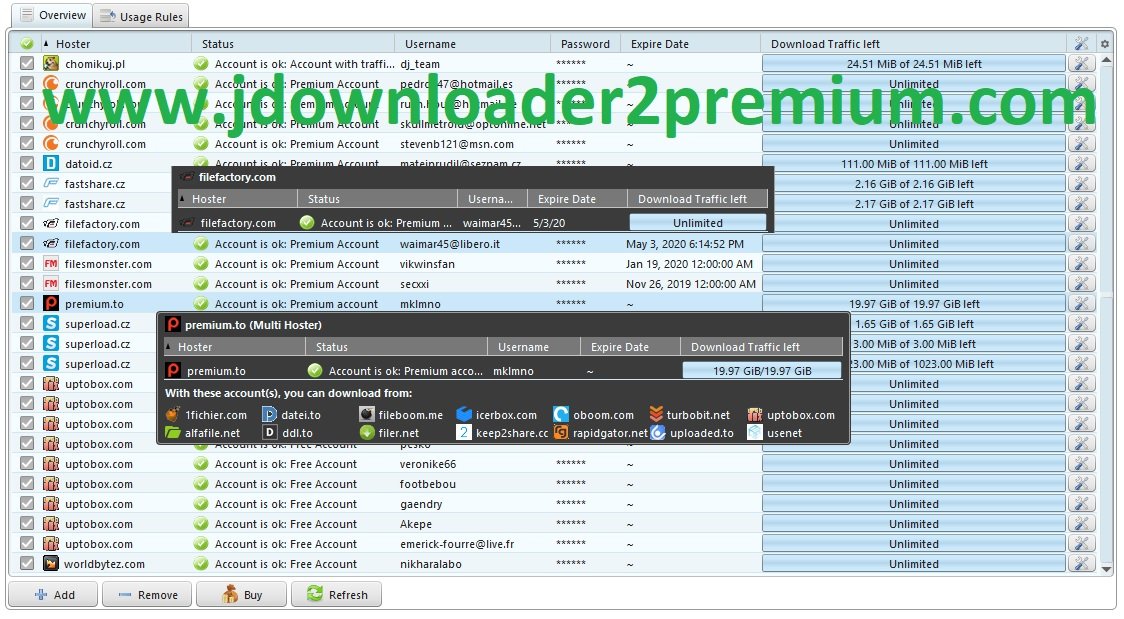This screenshot has height=619, width=1124.
Task: Uncheck the worldbytez.com account checkbox
Action: (27, 564)
